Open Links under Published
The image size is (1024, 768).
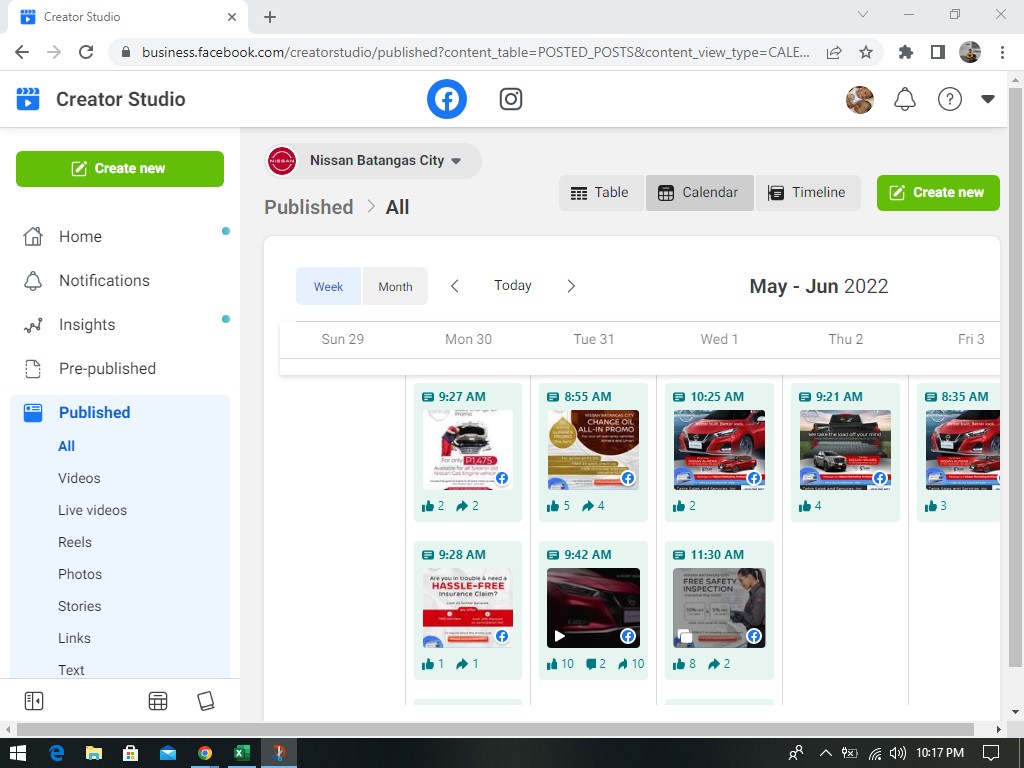tap(74, 638)
